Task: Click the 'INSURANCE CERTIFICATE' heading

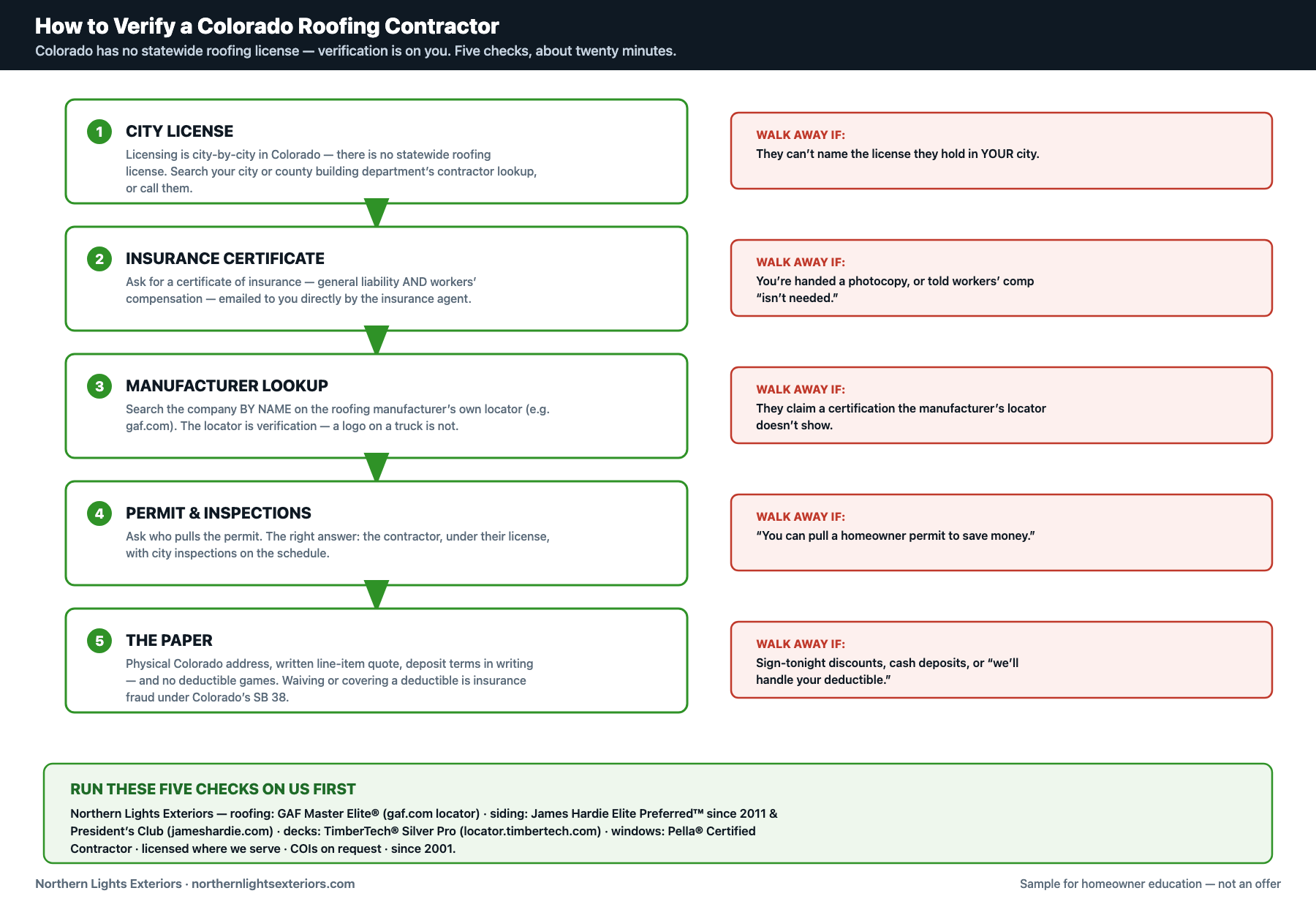Action: click(225, 259)
